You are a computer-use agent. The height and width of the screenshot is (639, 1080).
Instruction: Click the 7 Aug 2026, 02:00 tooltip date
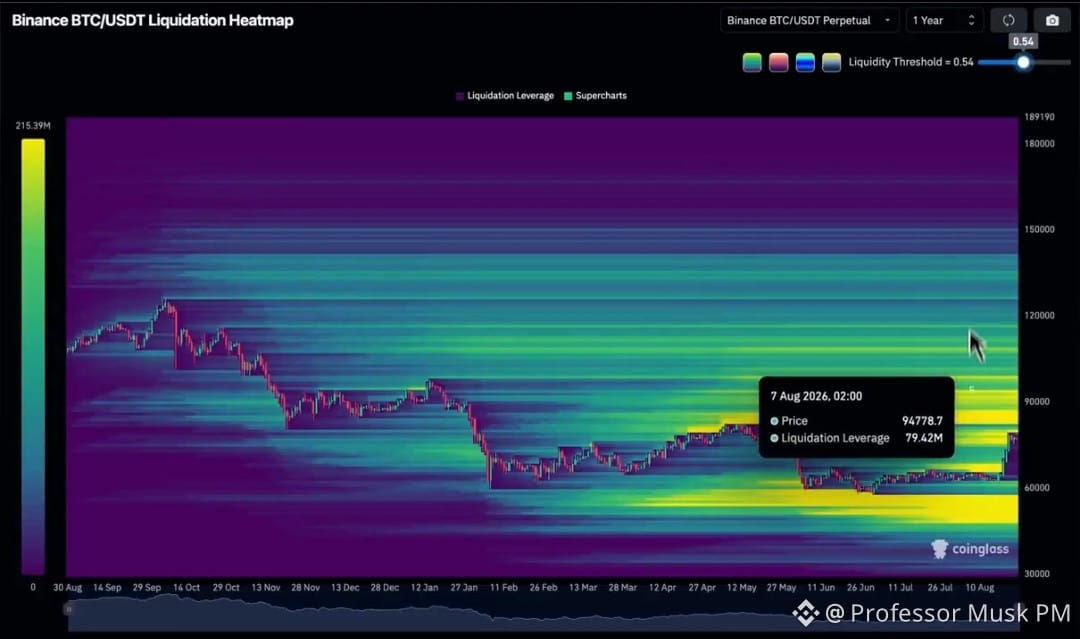(816, 396)
